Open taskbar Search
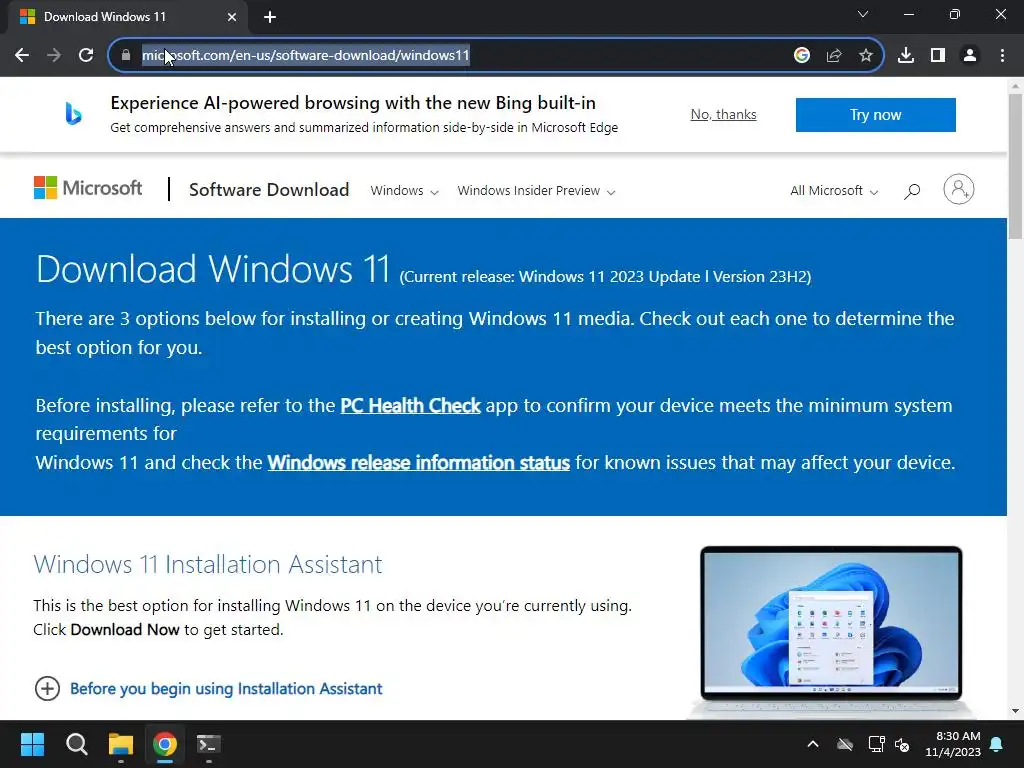 [76, 744]
